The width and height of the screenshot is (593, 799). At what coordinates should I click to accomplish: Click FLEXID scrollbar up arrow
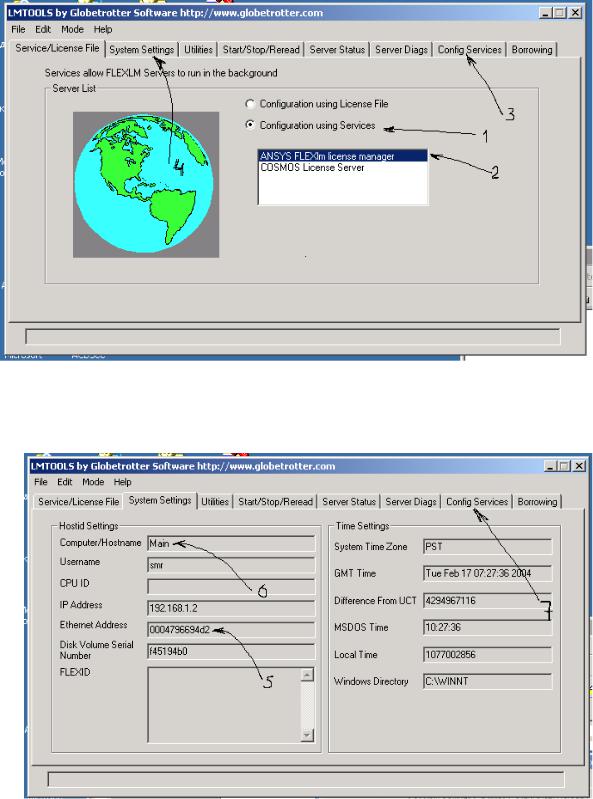pyautogui.click(x=307, y=675)
